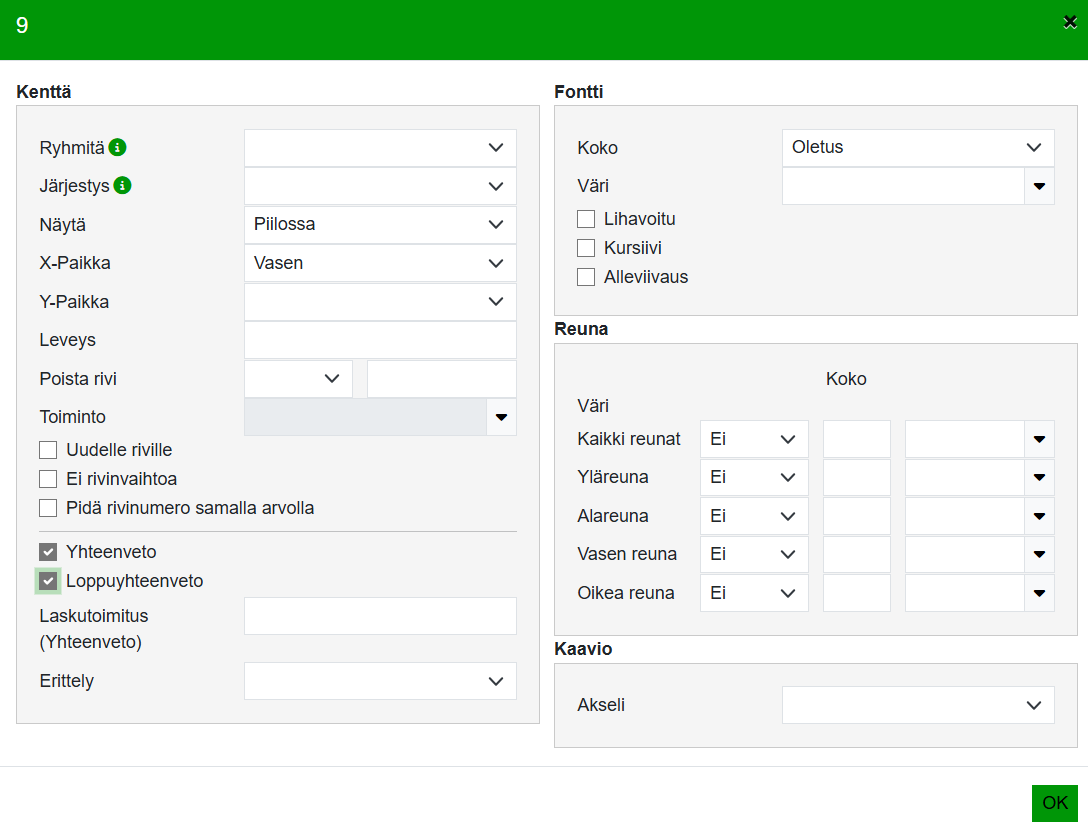Click the info icon next to Järjestys

(123, 186)
